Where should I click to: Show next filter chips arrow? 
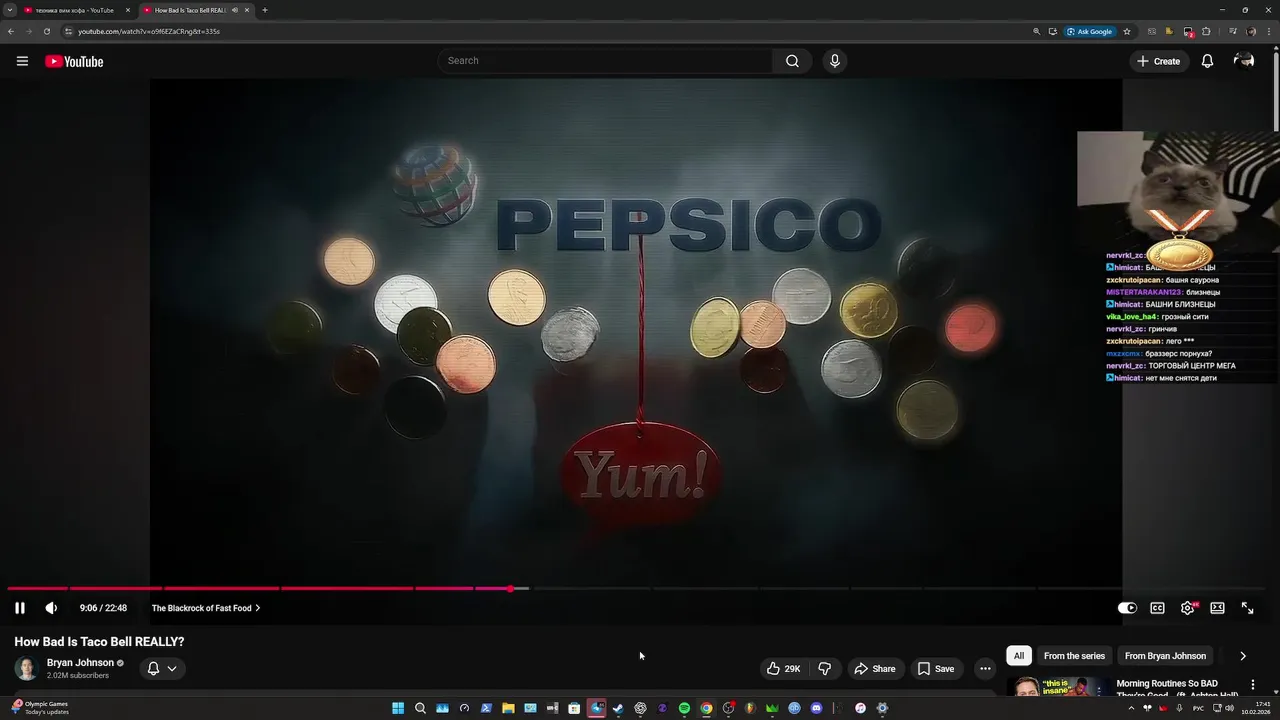point(1243,656)
